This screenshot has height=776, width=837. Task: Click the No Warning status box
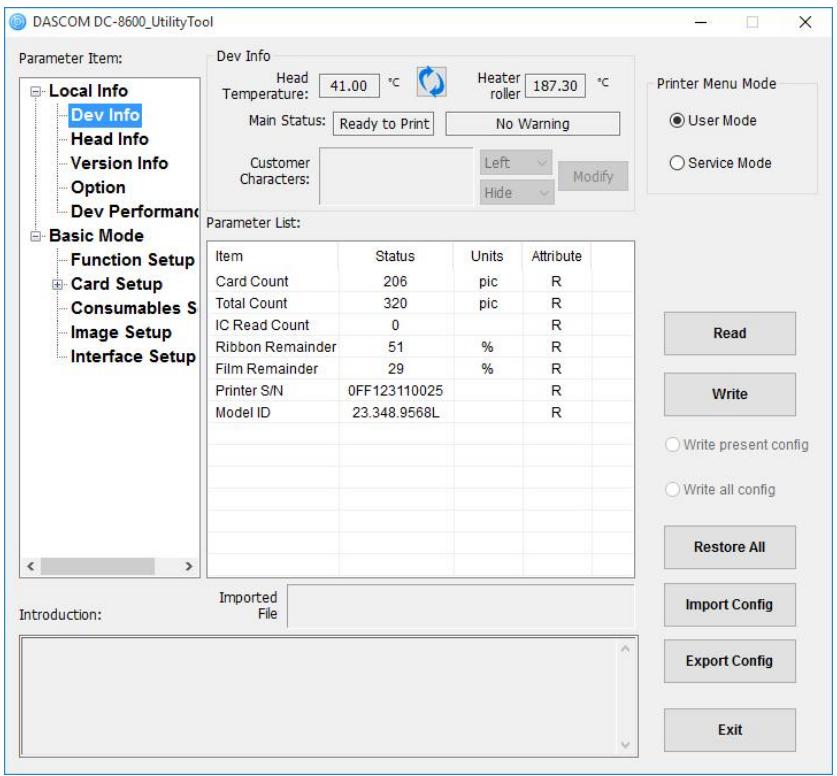(x=533, y=124)
